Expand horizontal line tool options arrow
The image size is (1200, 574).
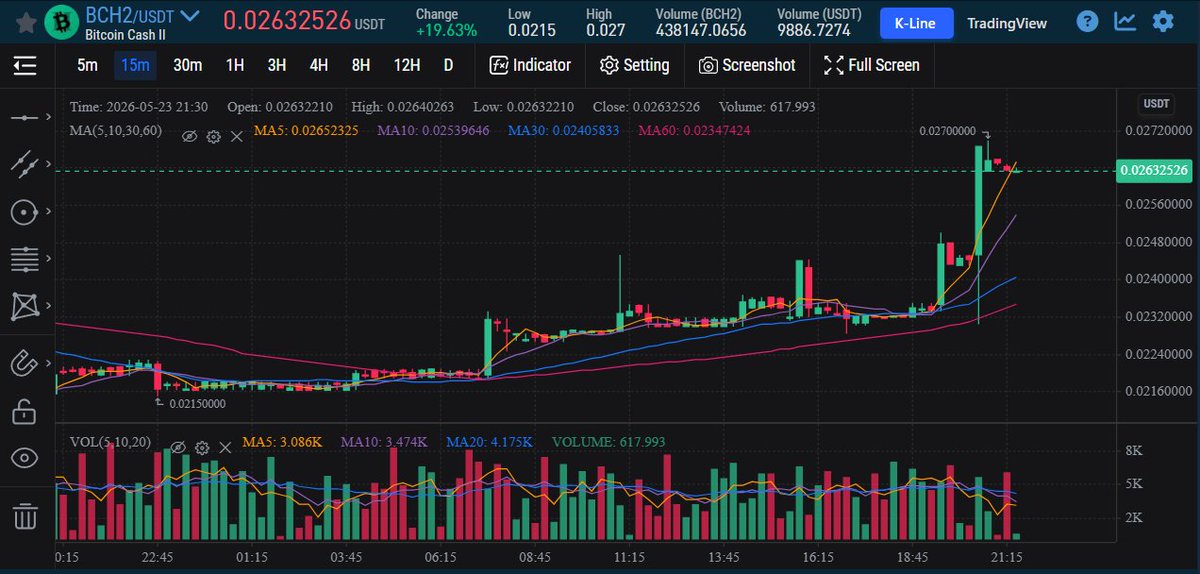[x=47, y=118]
